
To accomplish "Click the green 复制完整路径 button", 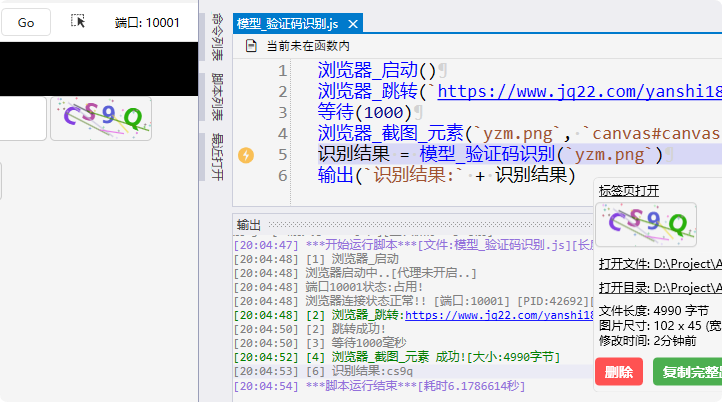I will [688, 372].
